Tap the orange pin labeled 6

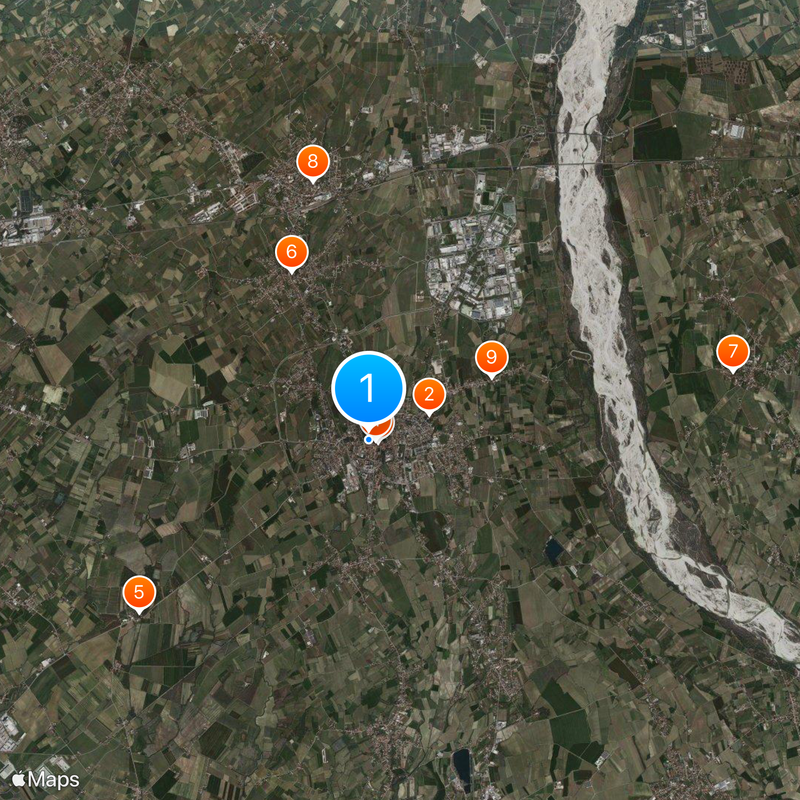[291, 252]
